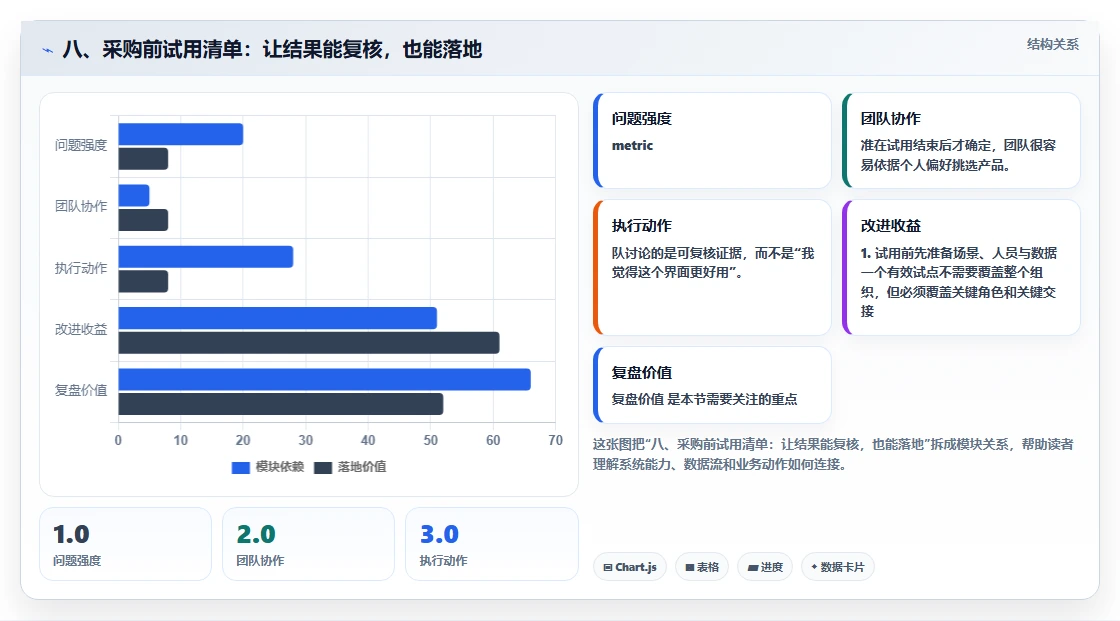
Task: Click the 70 tick on x-axis
Action: pos(555,440)
